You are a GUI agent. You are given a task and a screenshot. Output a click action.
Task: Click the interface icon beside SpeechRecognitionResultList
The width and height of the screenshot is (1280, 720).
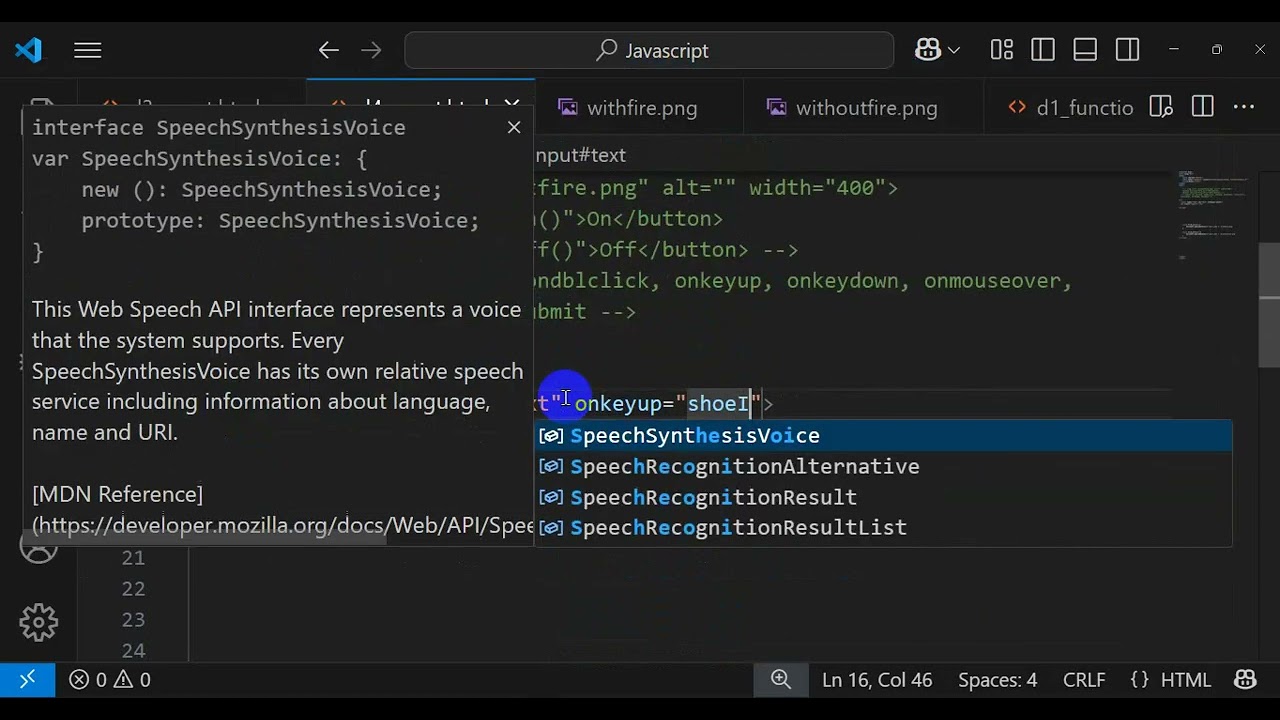pos(551,528)
